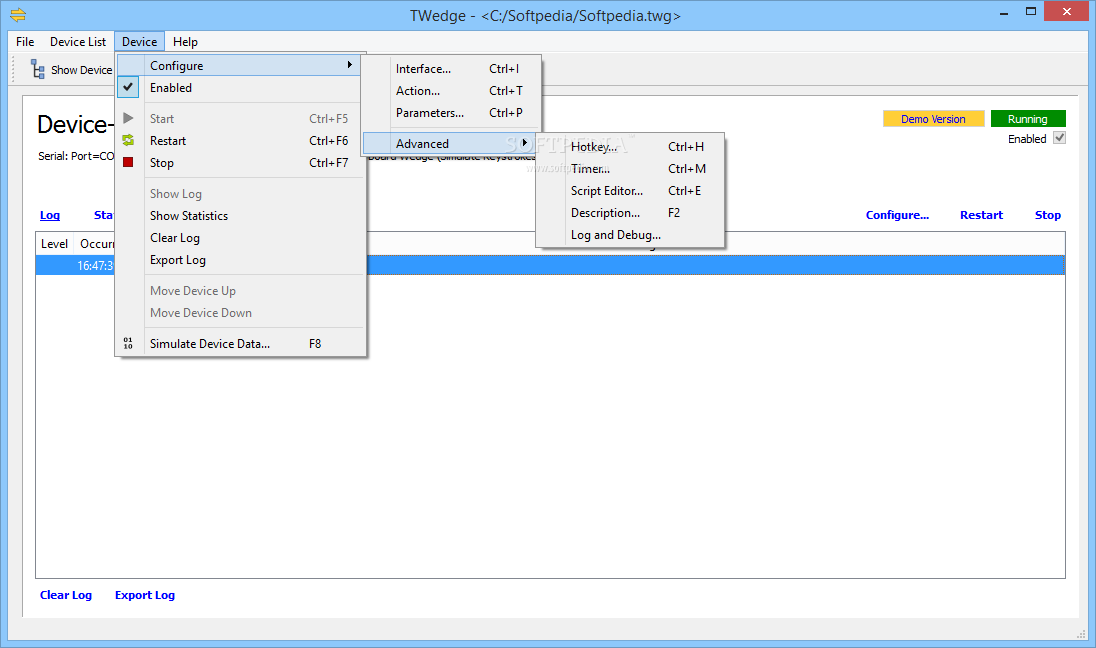
Task: Click the Clear Log link at bottom
Action: tap(66, 595)
